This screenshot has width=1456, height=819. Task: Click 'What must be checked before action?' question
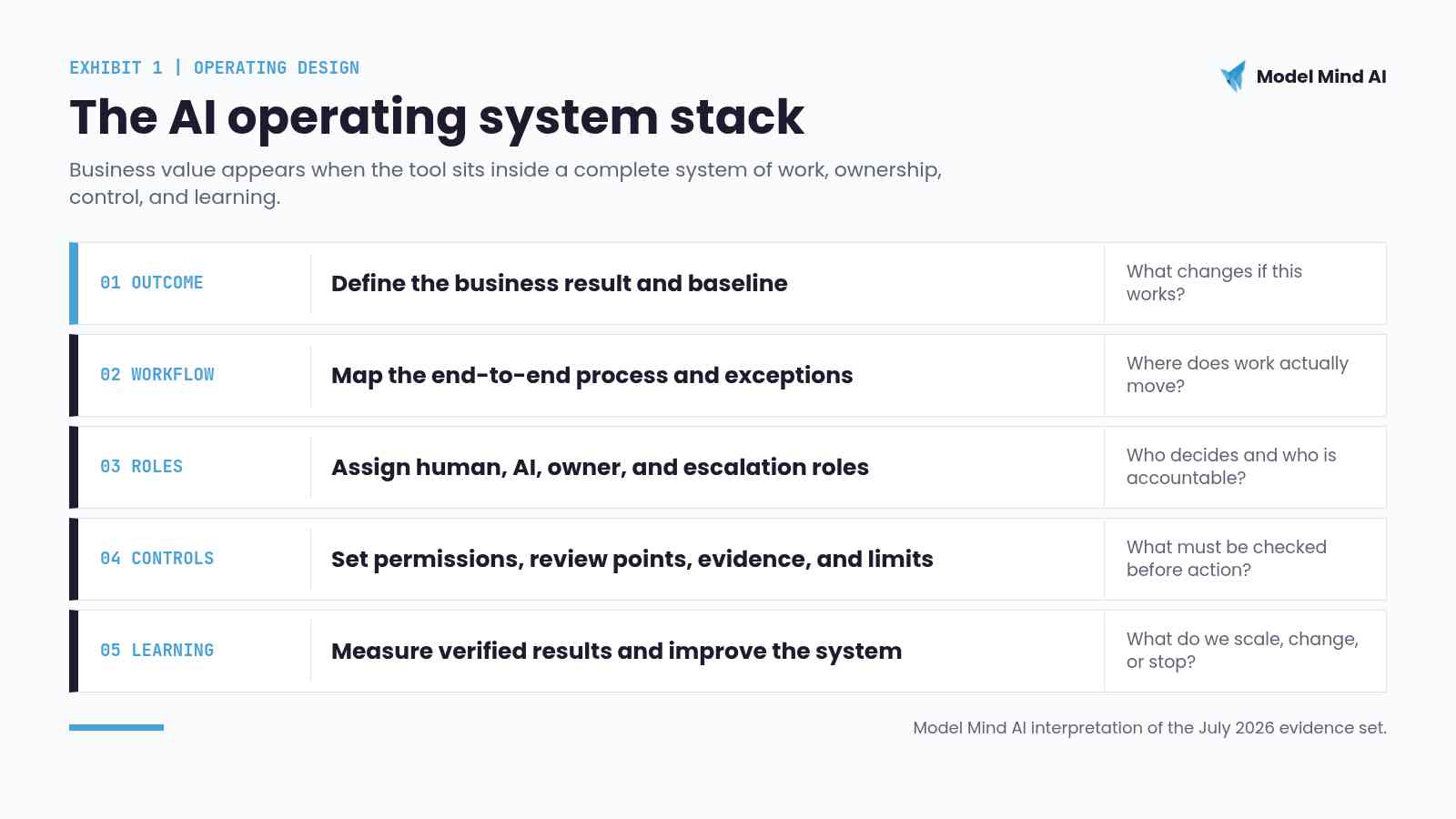[x=1227, y=559]
